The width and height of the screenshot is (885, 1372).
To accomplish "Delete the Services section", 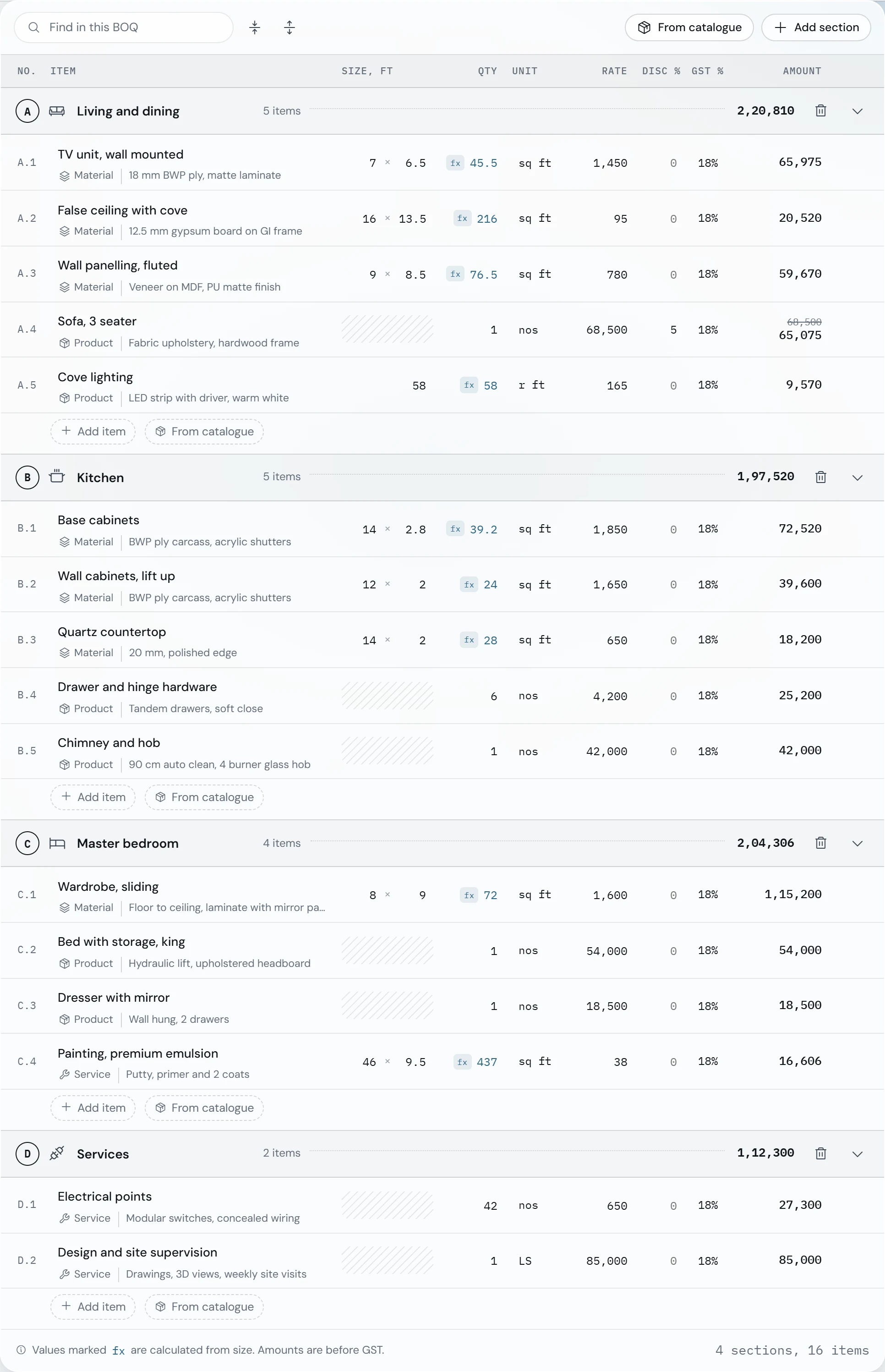I will [820, 1153].
